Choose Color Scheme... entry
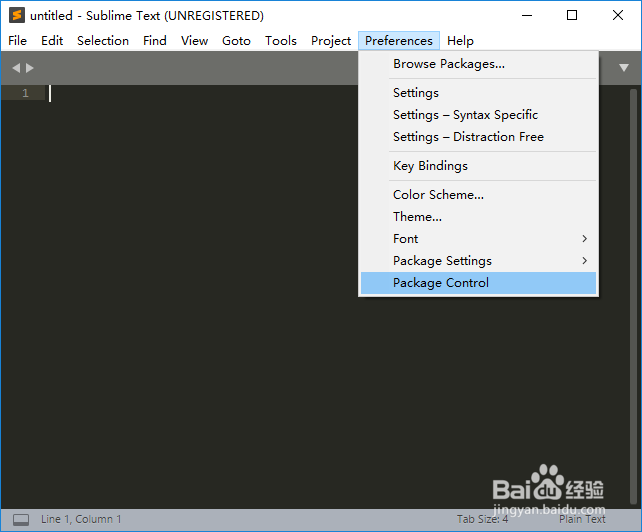The width and height of the screenshot is (642, 532). pos(478,195)
